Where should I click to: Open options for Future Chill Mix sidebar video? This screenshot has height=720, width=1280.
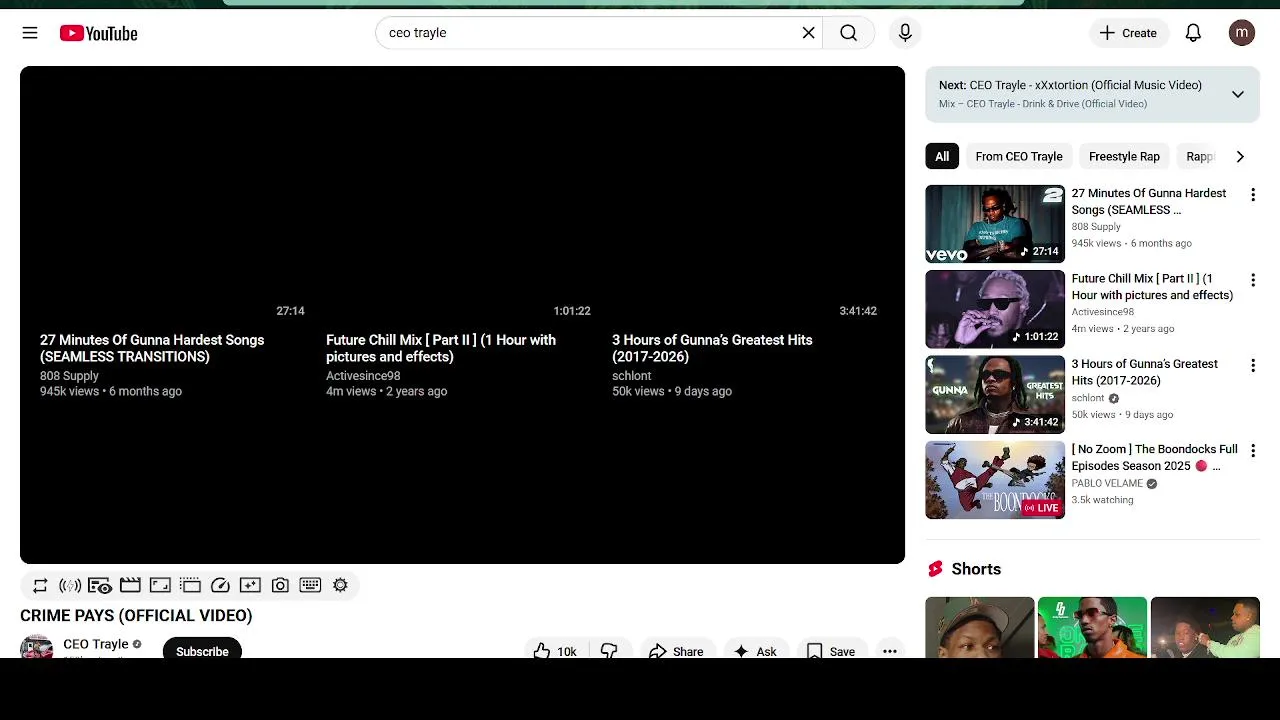(x=1252, y=280)
